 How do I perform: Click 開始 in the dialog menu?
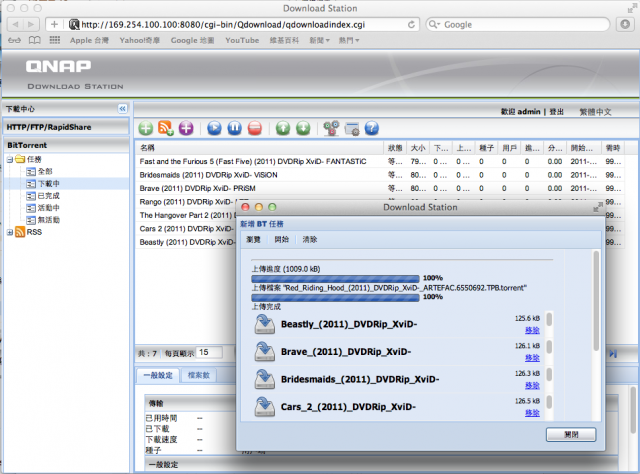(282, 240)
